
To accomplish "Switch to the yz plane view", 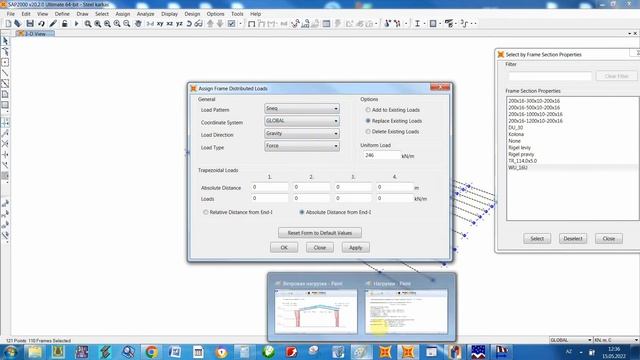I will [x=179, y=24].
